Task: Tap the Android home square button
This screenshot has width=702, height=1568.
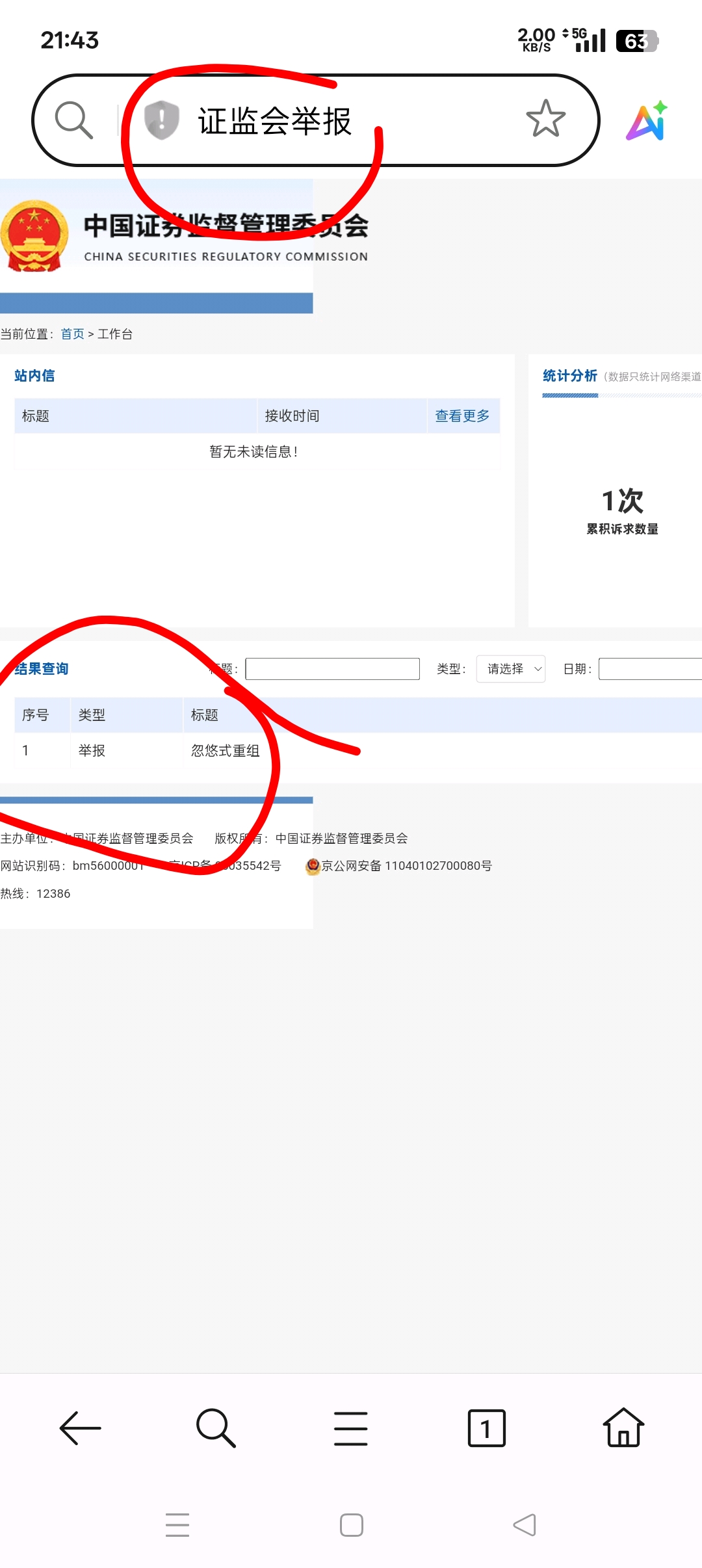Action: point(352,1525)
